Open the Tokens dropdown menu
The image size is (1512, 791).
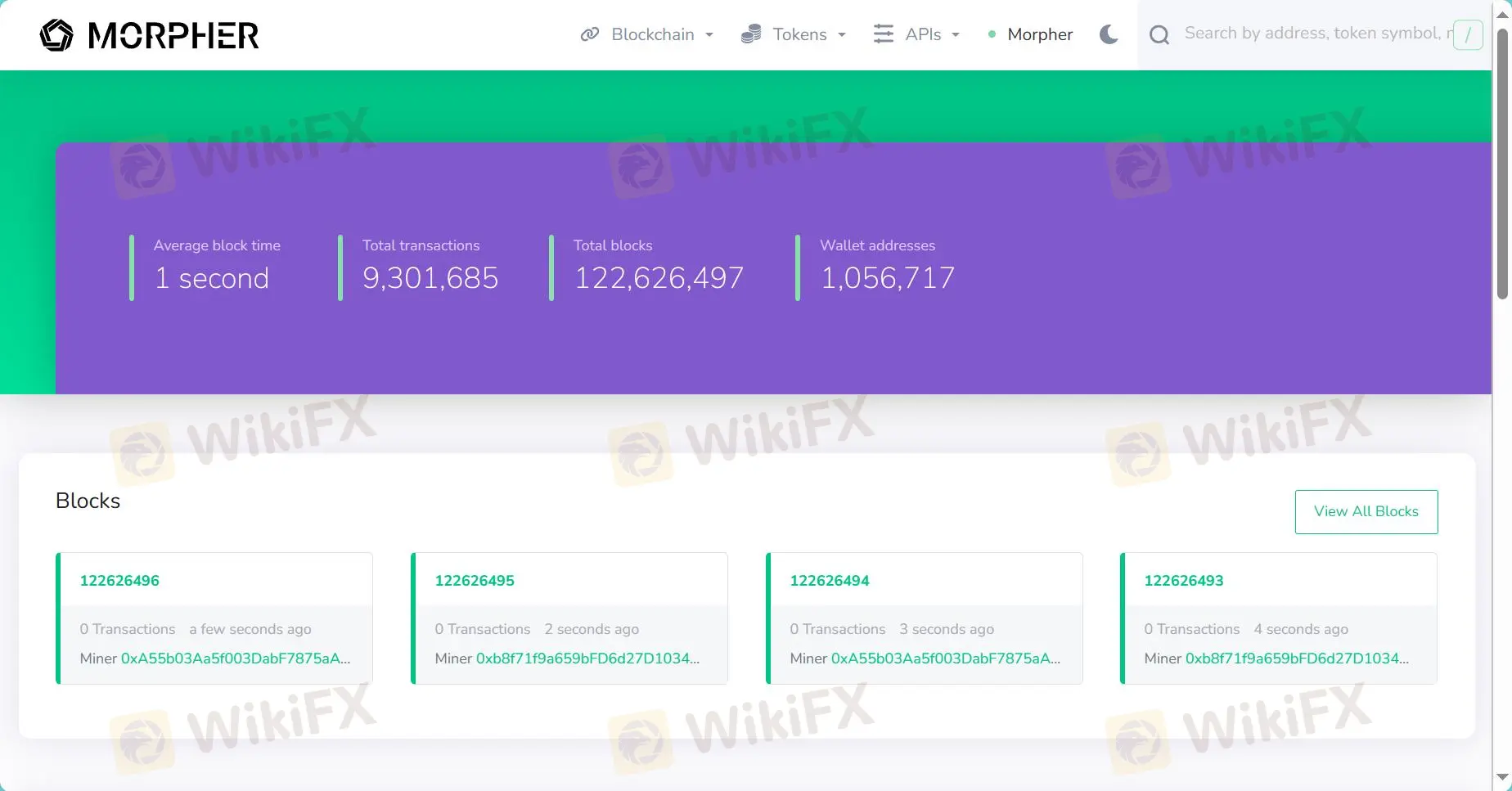click(794, 34)
